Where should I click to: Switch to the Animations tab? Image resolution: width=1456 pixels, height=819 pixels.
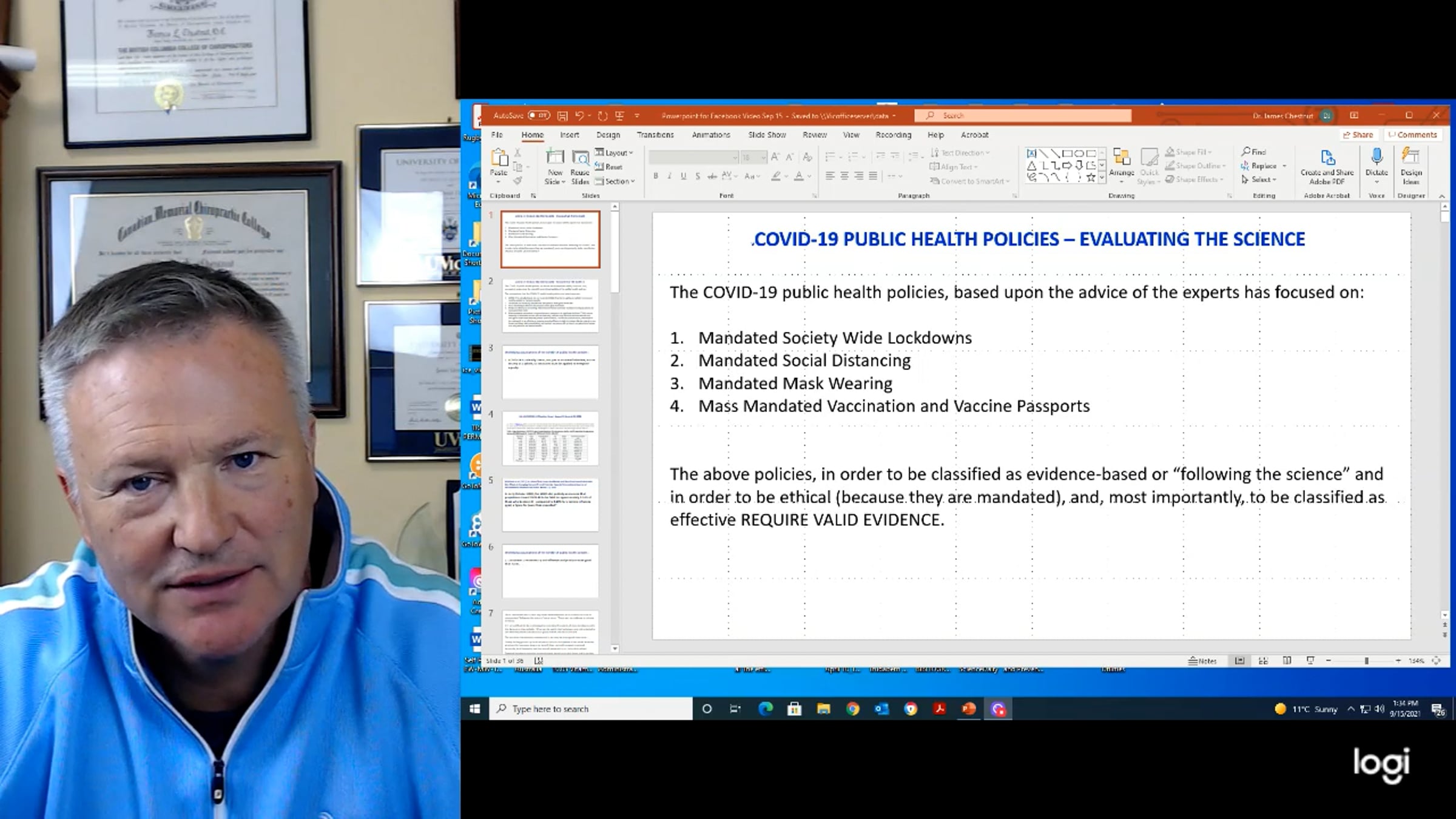[x=711, y=135]
